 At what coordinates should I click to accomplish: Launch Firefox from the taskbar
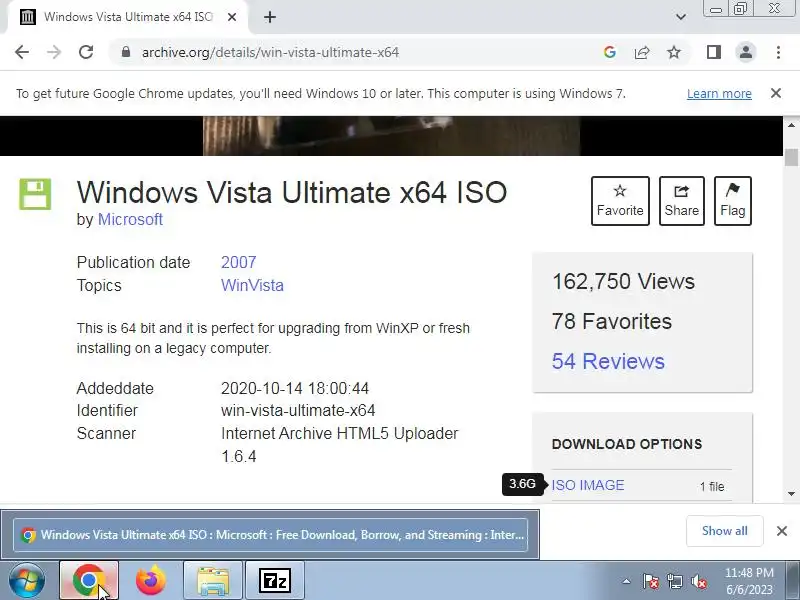[x=151, y=581]
